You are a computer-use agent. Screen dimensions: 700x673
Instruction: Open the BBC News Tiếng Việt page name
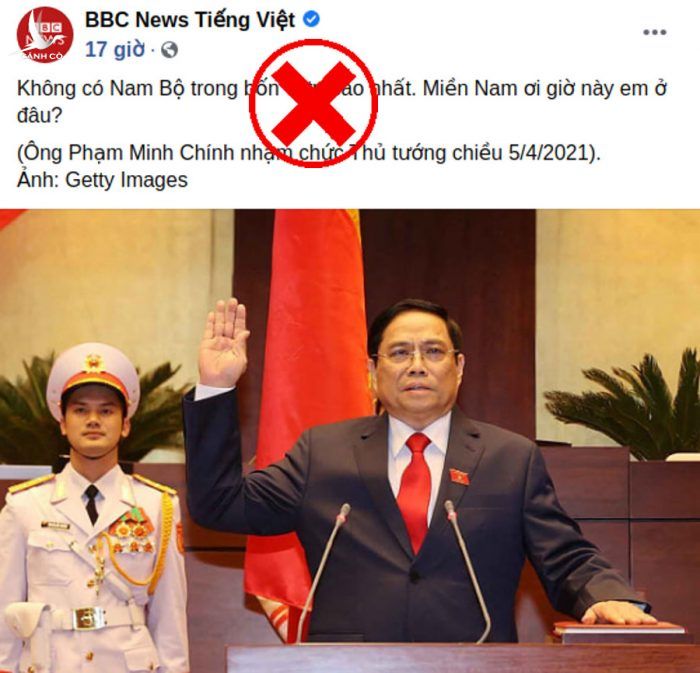(x=190, y=20)
